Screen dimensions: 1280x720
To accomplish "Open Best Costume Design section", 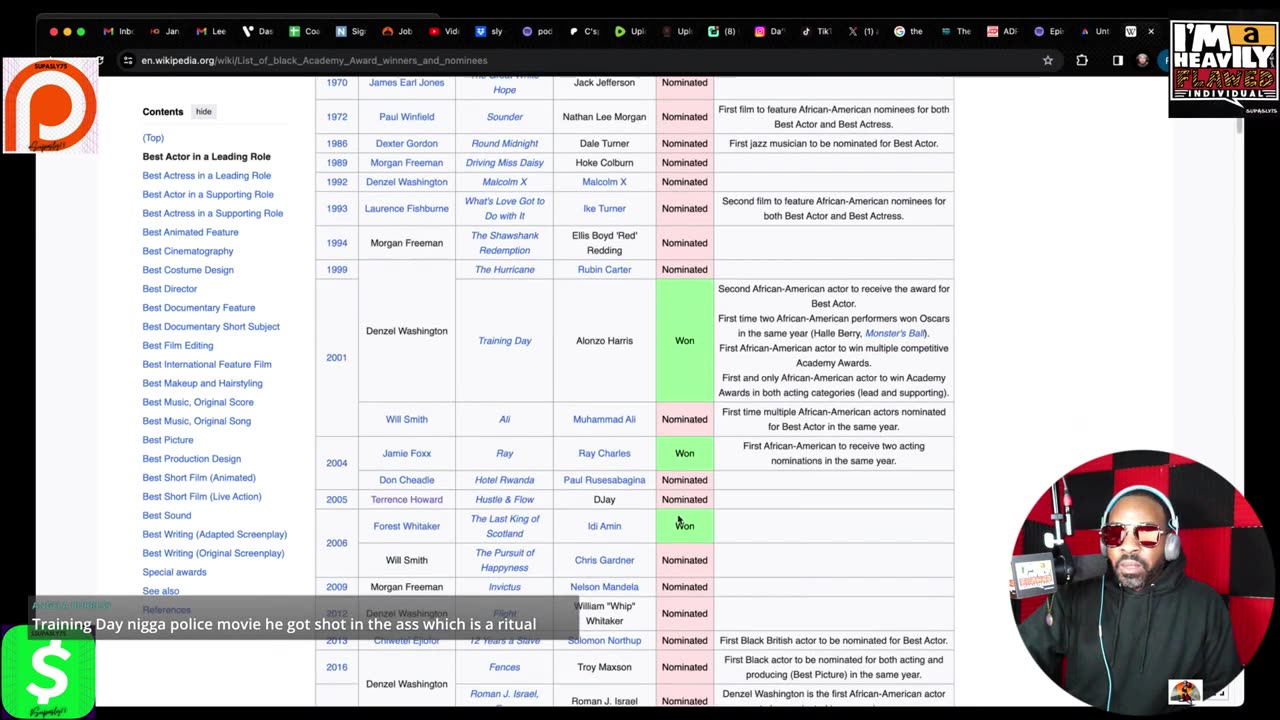I will coord(188,270).
